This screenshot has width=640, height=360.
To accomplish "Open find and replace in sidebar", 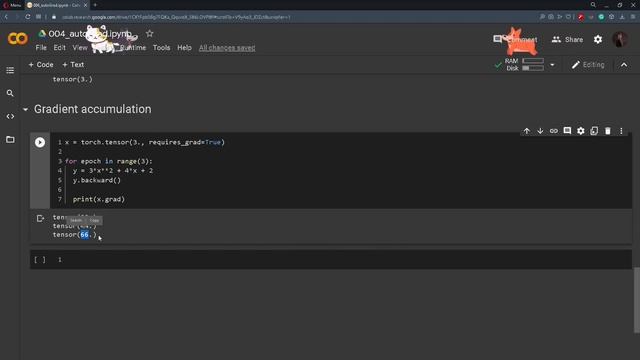I will coord(10,93).
